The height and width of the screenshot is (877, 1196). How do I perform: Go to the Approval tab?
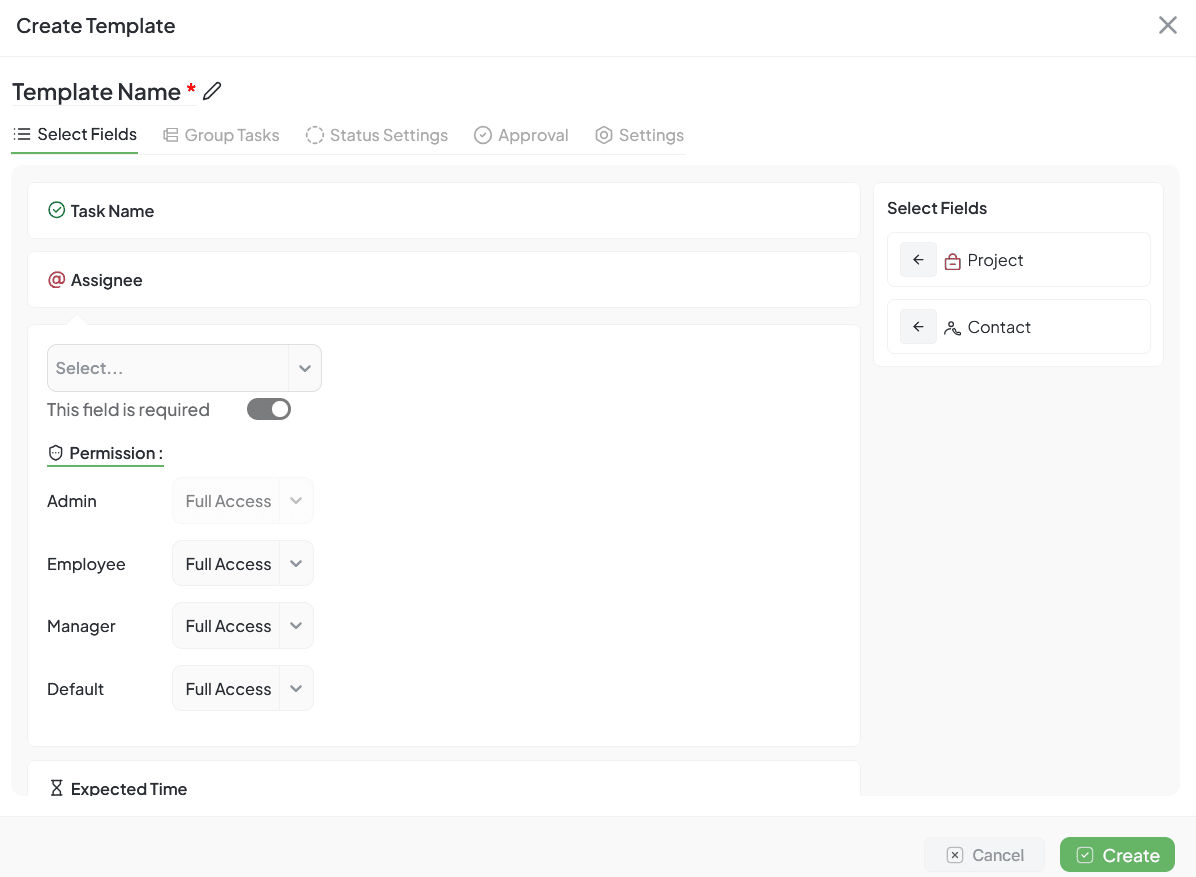coord(521,135)
